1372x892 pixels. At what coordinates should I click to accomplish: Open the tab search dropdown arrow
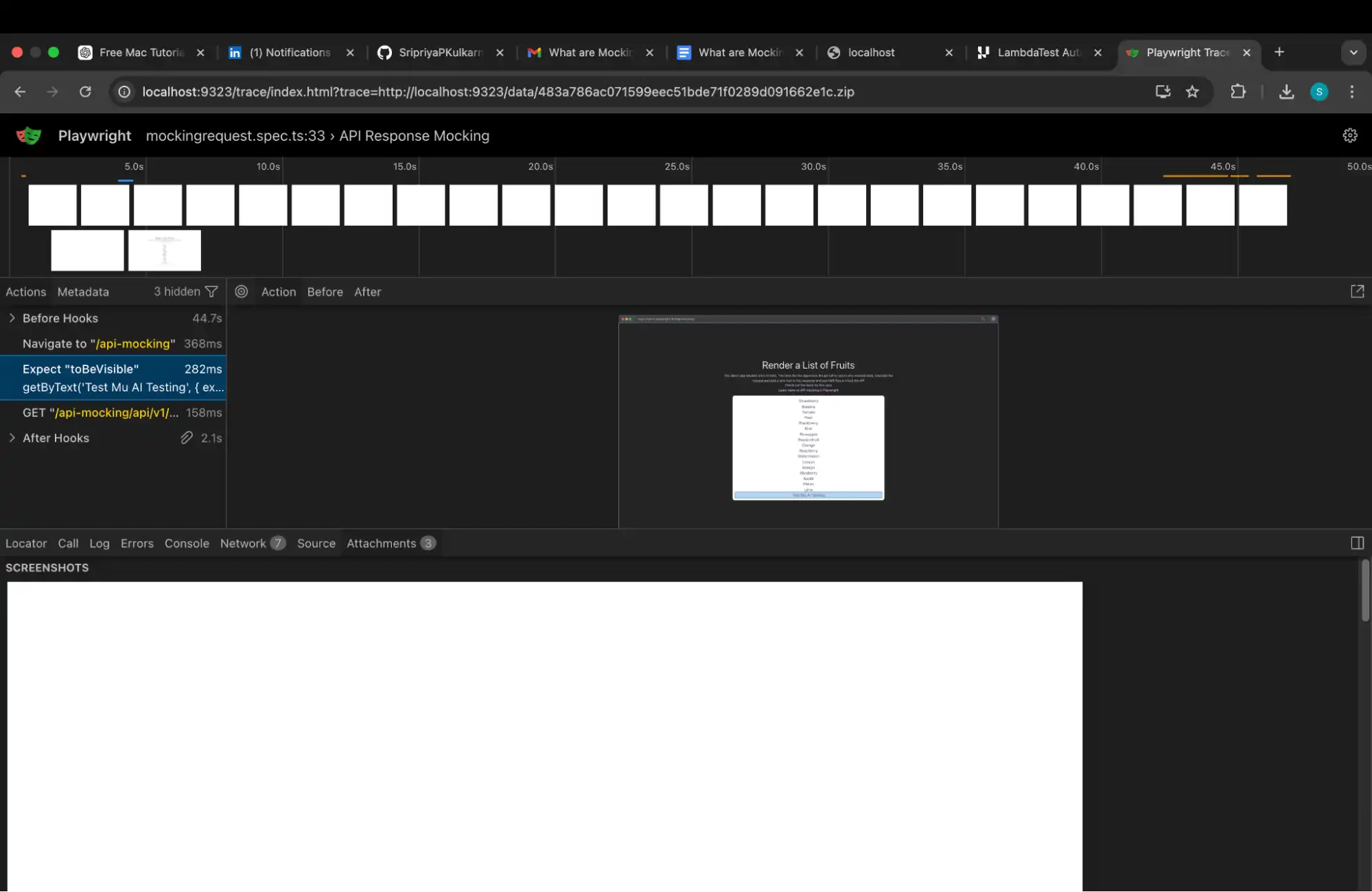coord(1353,52)
